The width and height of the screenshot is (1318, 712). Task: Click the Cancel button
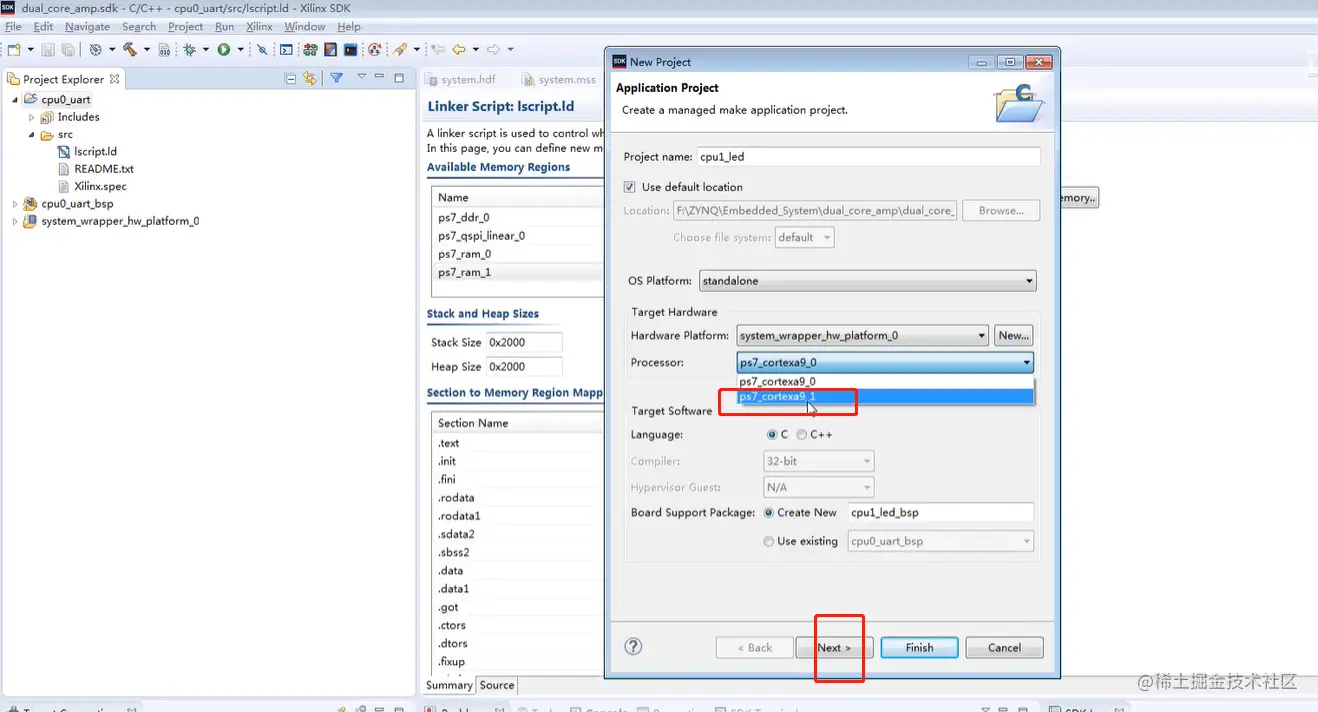pyautogui.click(x=1004, y=648)
